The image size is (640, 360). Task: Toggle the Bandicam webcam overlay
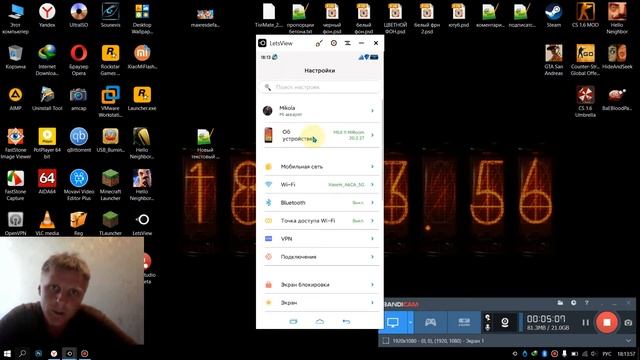click(505, 322)
